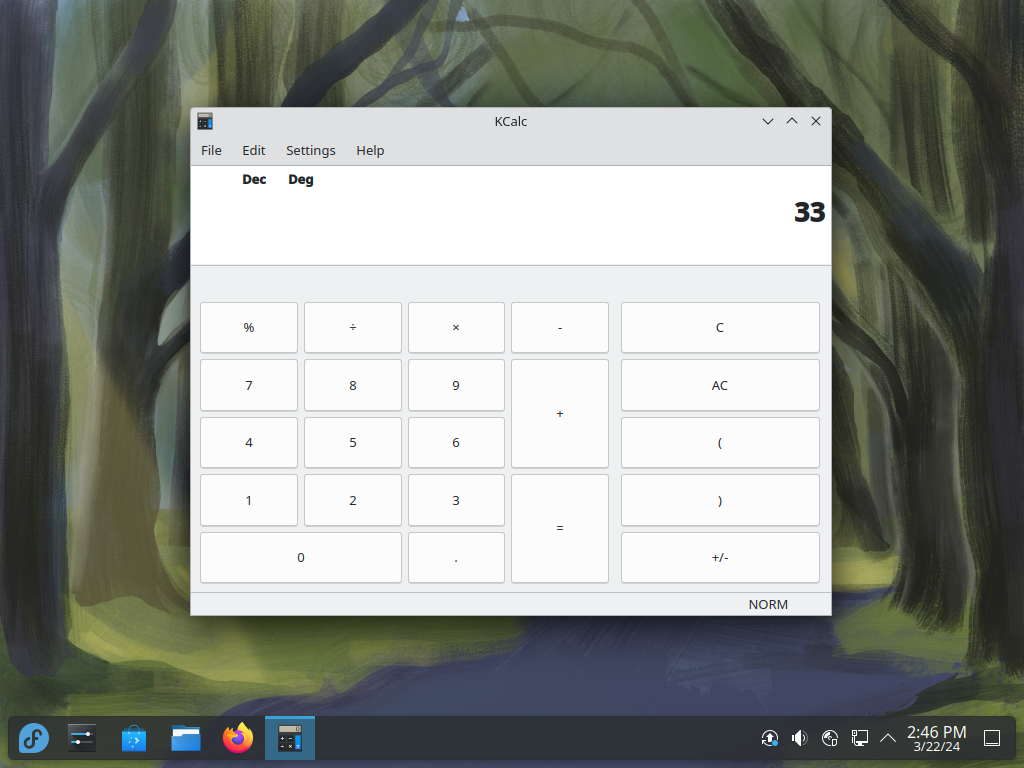Open System Settings from the taskbar
1024x768 pixels.
pos(82,739)
